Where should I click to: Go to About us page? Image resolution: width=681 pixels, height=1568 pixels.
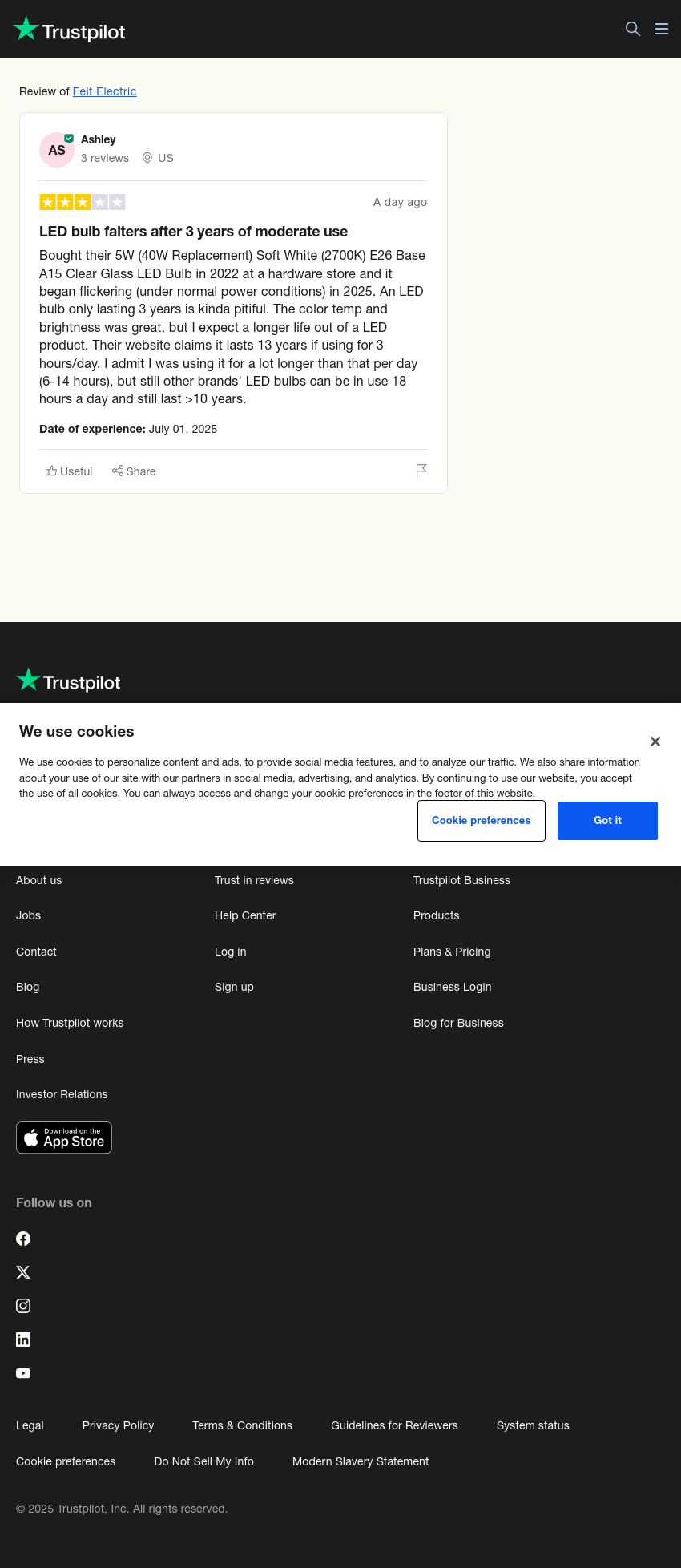pos(39,880)
